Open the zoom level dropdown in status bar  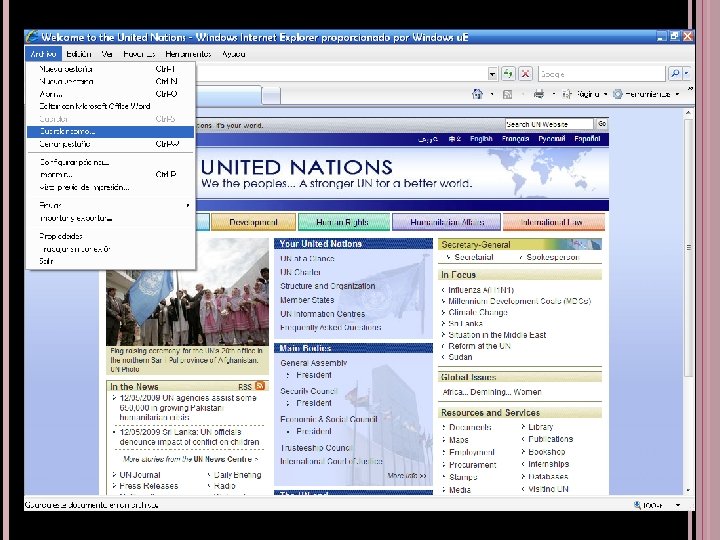(x=678, y=505)
